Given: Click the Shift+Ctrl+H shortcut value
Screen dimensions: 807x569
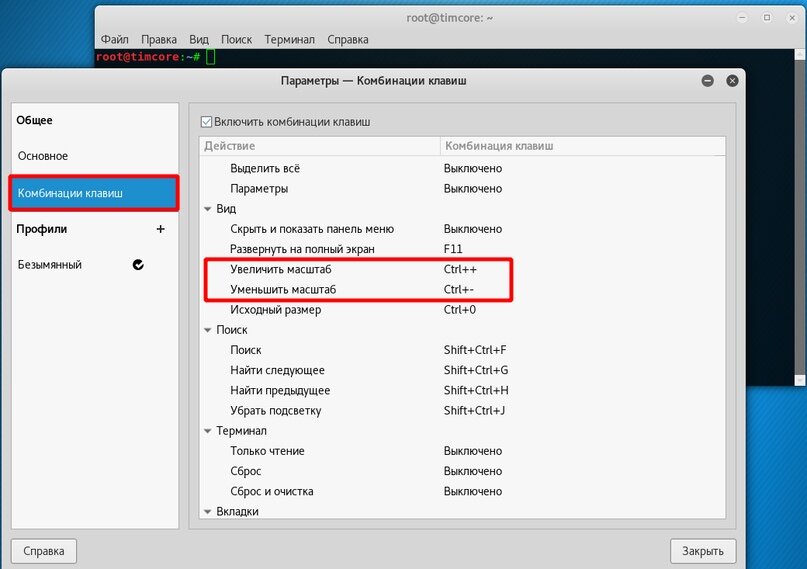Looking at the screenshot, I should click(476, 390).
